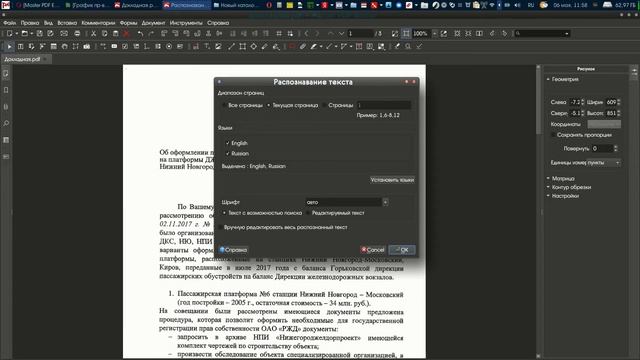Click the 'Установить языки' button
The image size is (640, 360).
(x=392, y=180)
